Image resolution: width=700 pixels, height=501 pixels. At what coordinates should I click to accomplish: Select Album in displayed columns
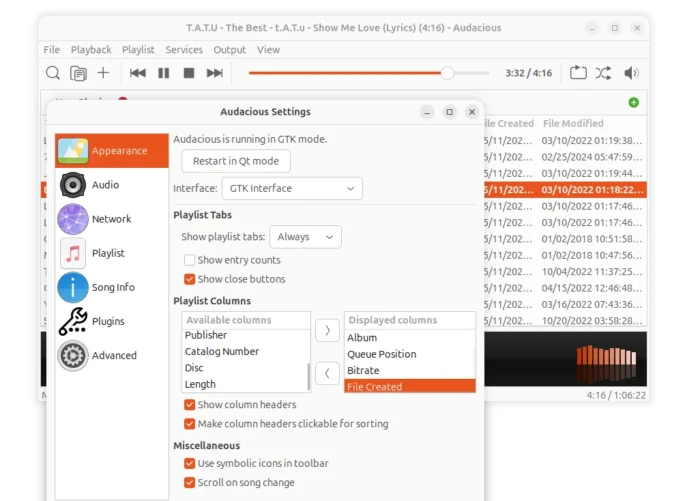point(410,338)
